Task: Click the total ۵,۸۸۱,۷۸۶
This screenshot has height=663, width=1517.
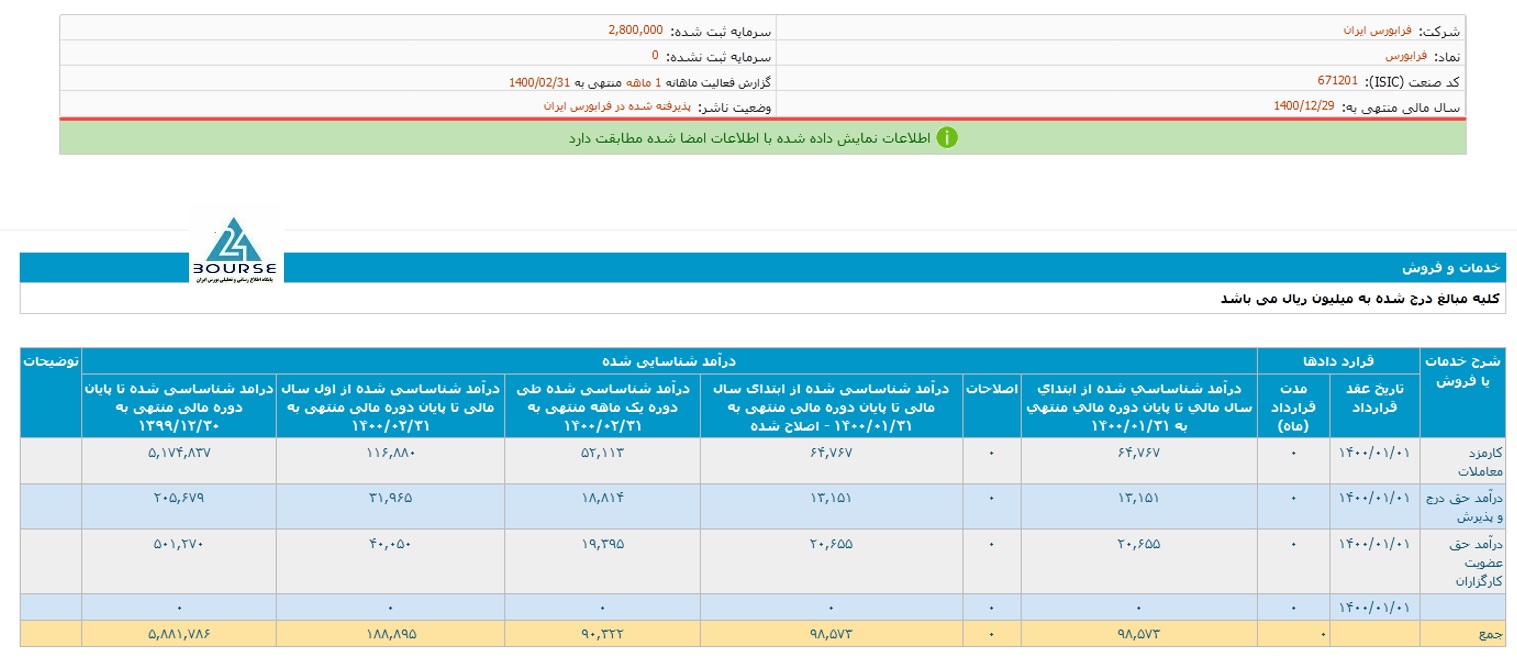Action: point(181,633)
